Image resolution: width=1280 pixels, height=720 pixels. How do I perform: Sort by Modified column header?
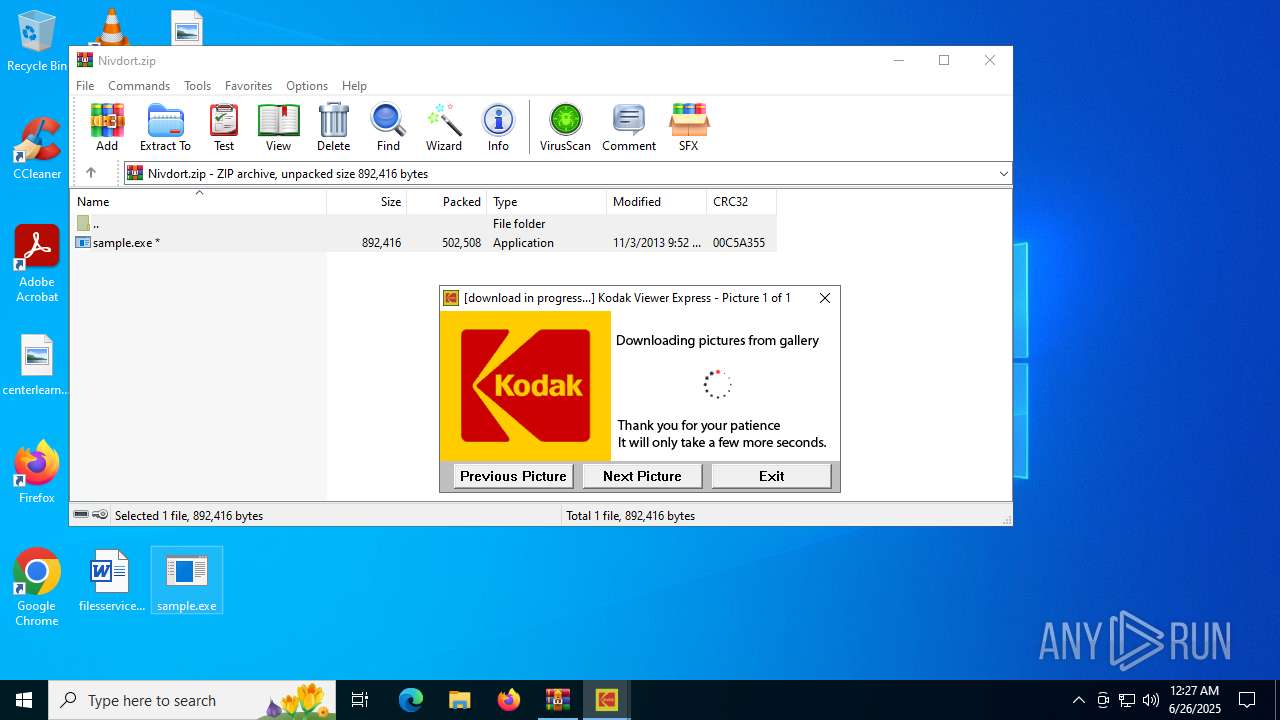coord(657,202)
